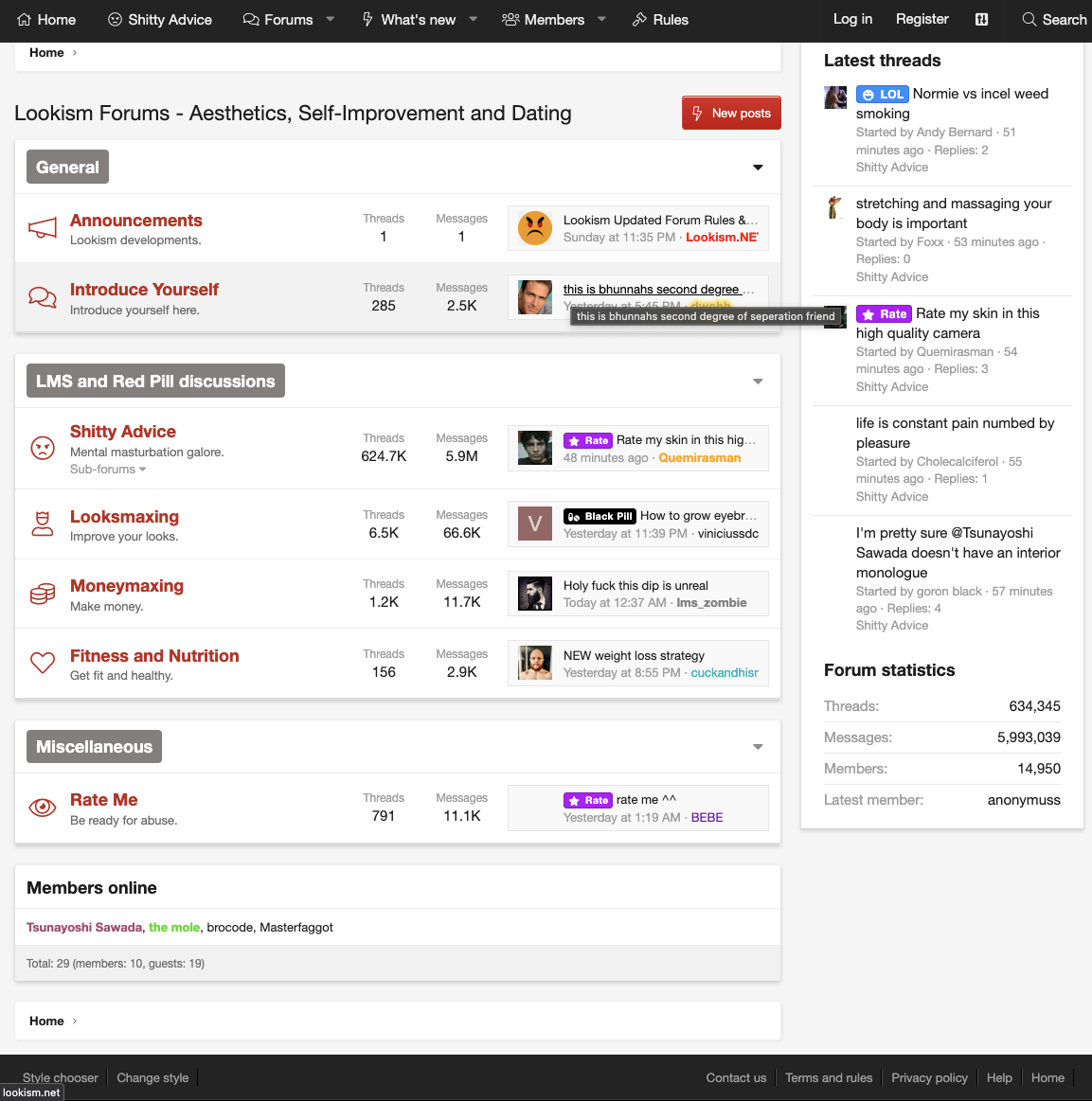
Task: Click the Shitty Advice smiley nav icon
Action: [115, 20]
